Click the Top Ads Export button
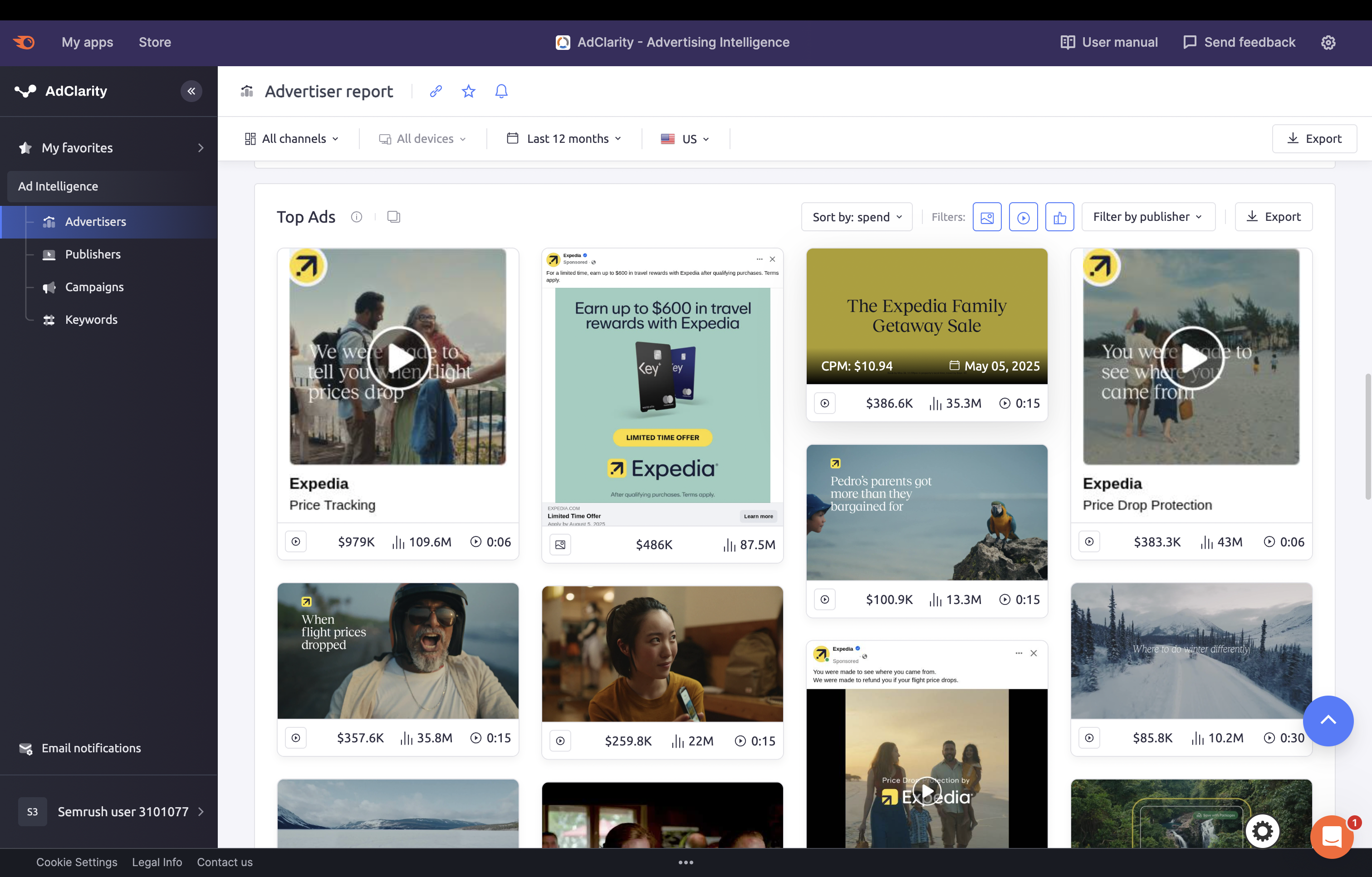 tap(1274, 217)
